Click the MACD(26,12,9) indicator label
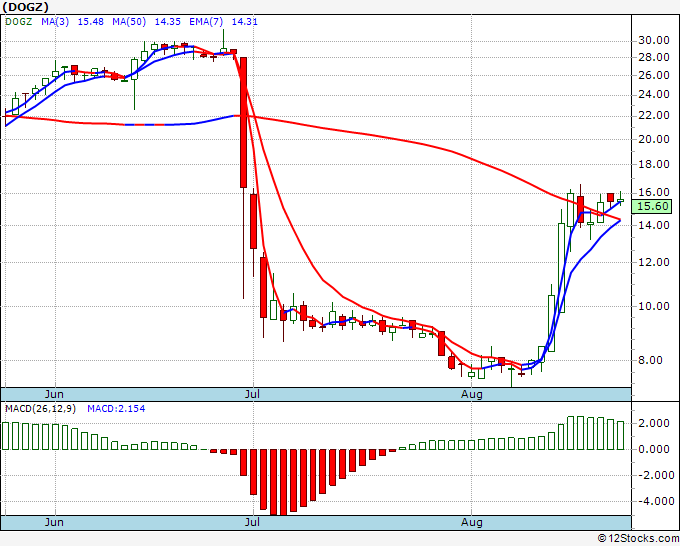This screenshot has height=546, width=680. 40,409
